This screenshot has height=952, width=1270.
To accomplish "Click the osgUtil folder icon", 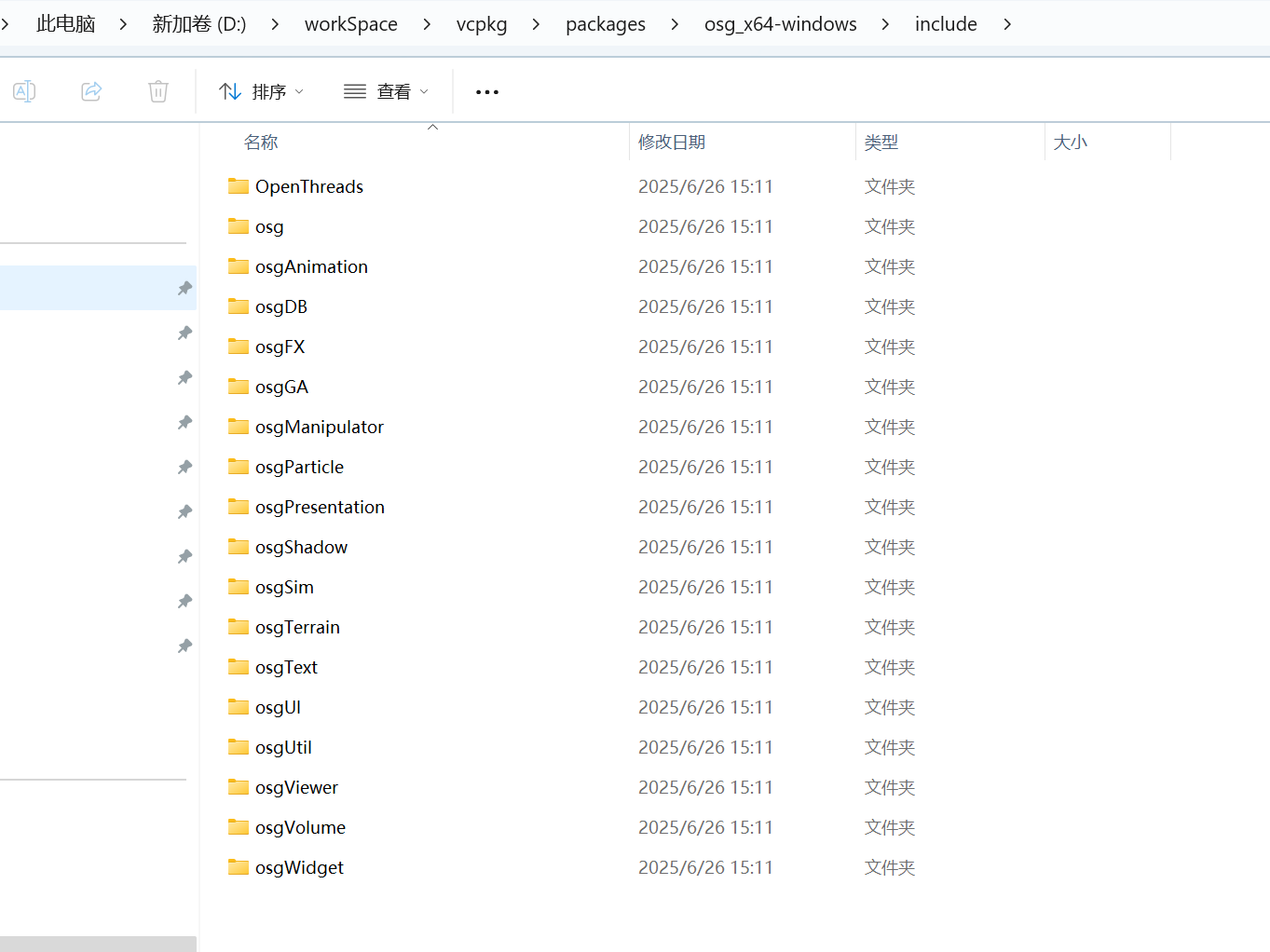I will click(x=239, y=747).
